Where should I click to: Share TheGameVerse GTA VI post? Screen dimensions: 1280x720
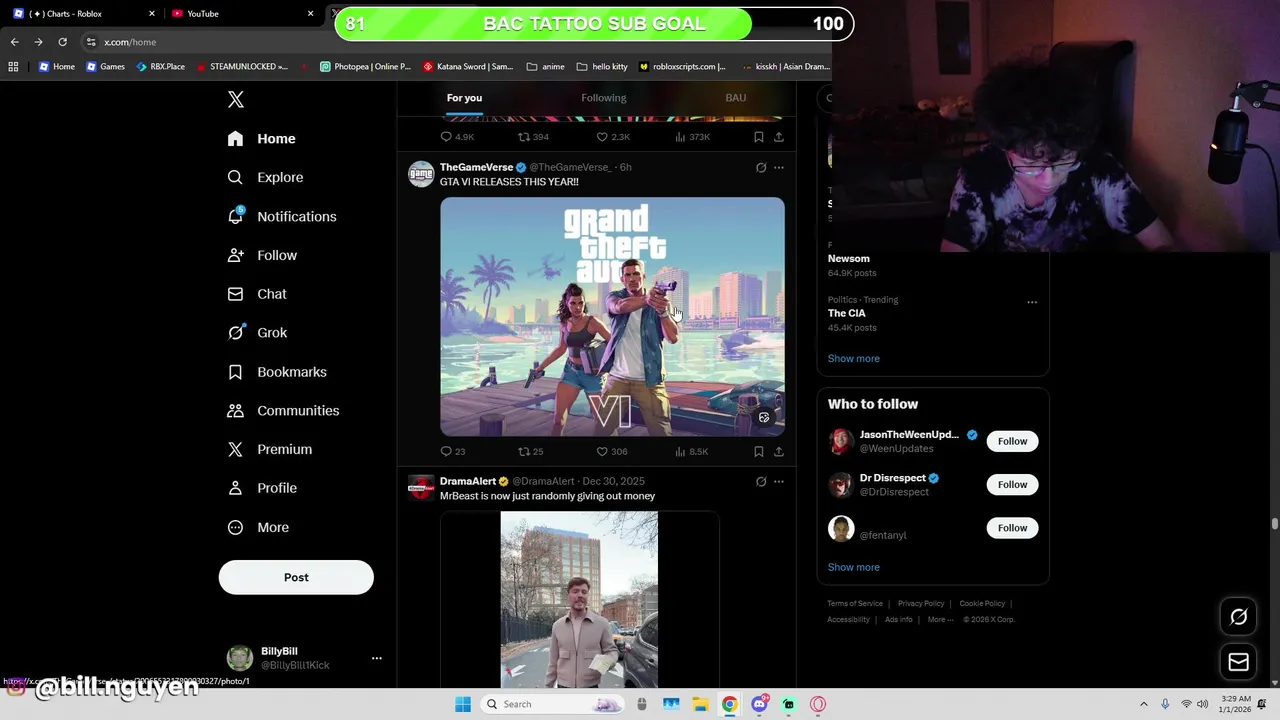(778, 452)
